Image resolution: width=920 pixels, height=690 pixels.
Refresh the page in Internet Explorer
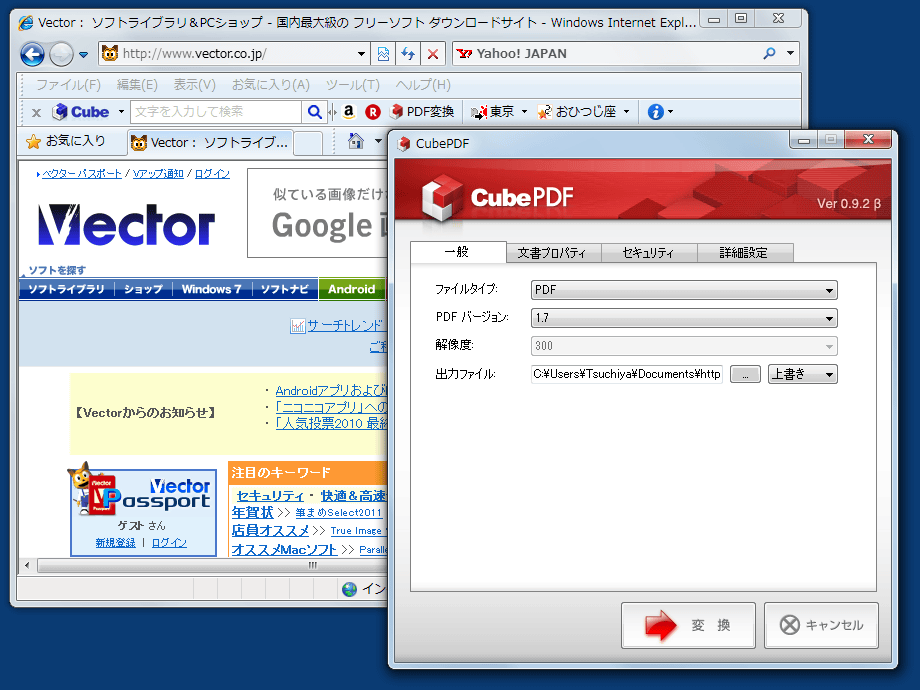pyautogui.click(x=408, y=54)
